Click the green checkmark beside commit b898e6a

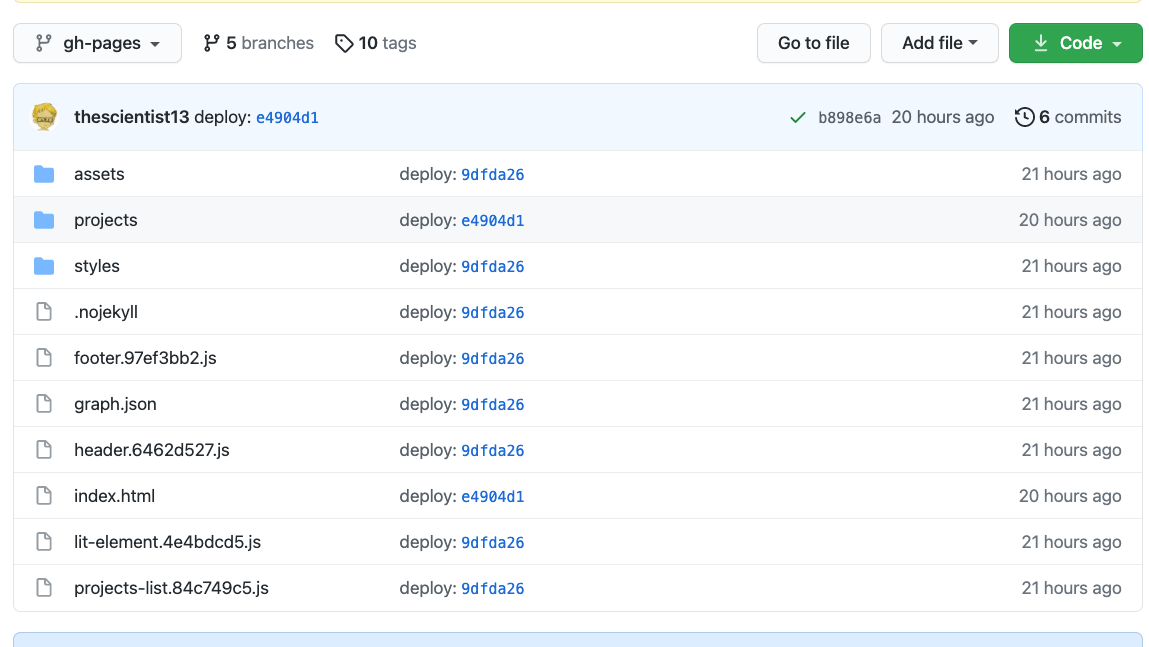(797, 117)
